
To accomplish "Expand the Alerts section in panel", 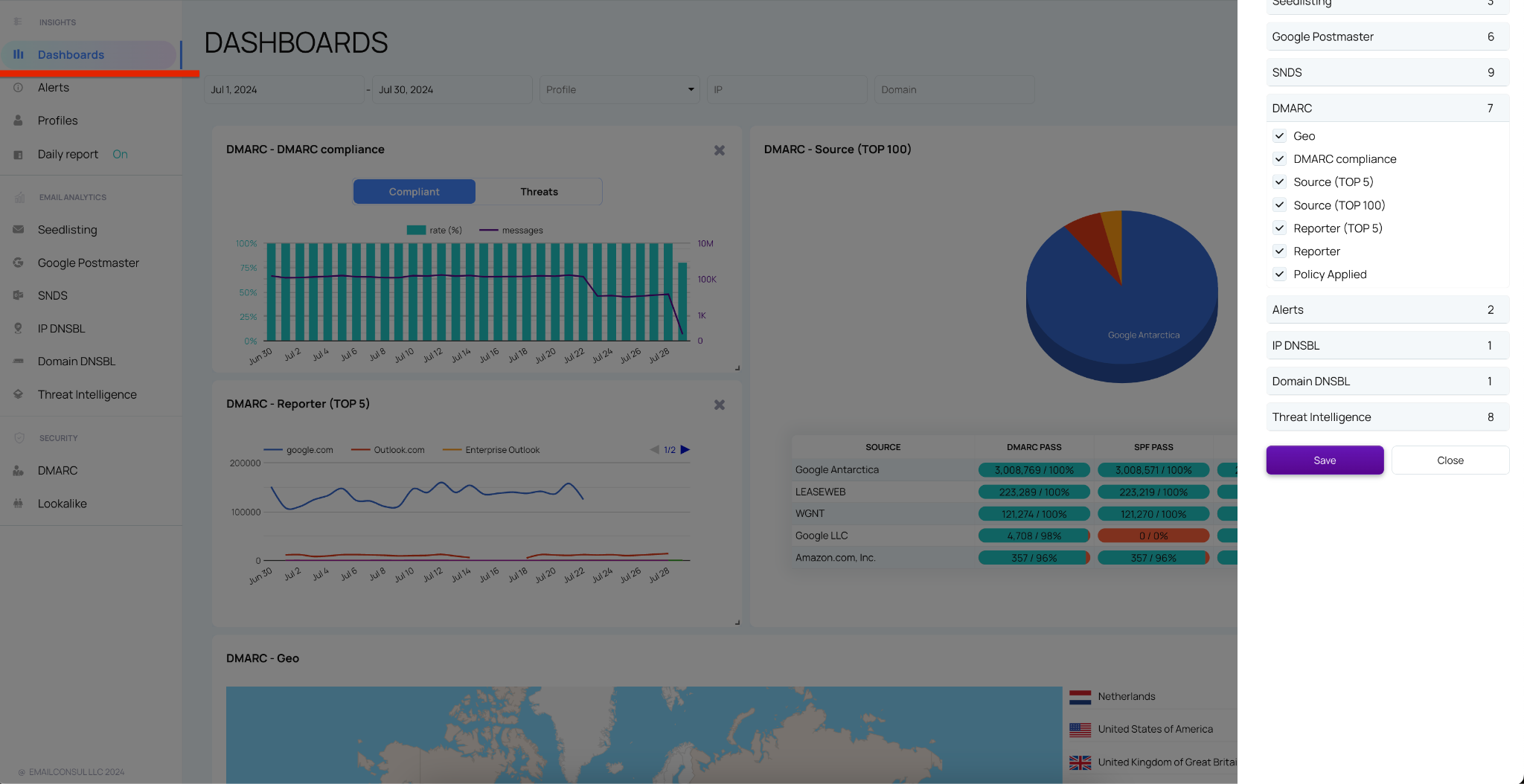I will click(x=1387, y=309).
